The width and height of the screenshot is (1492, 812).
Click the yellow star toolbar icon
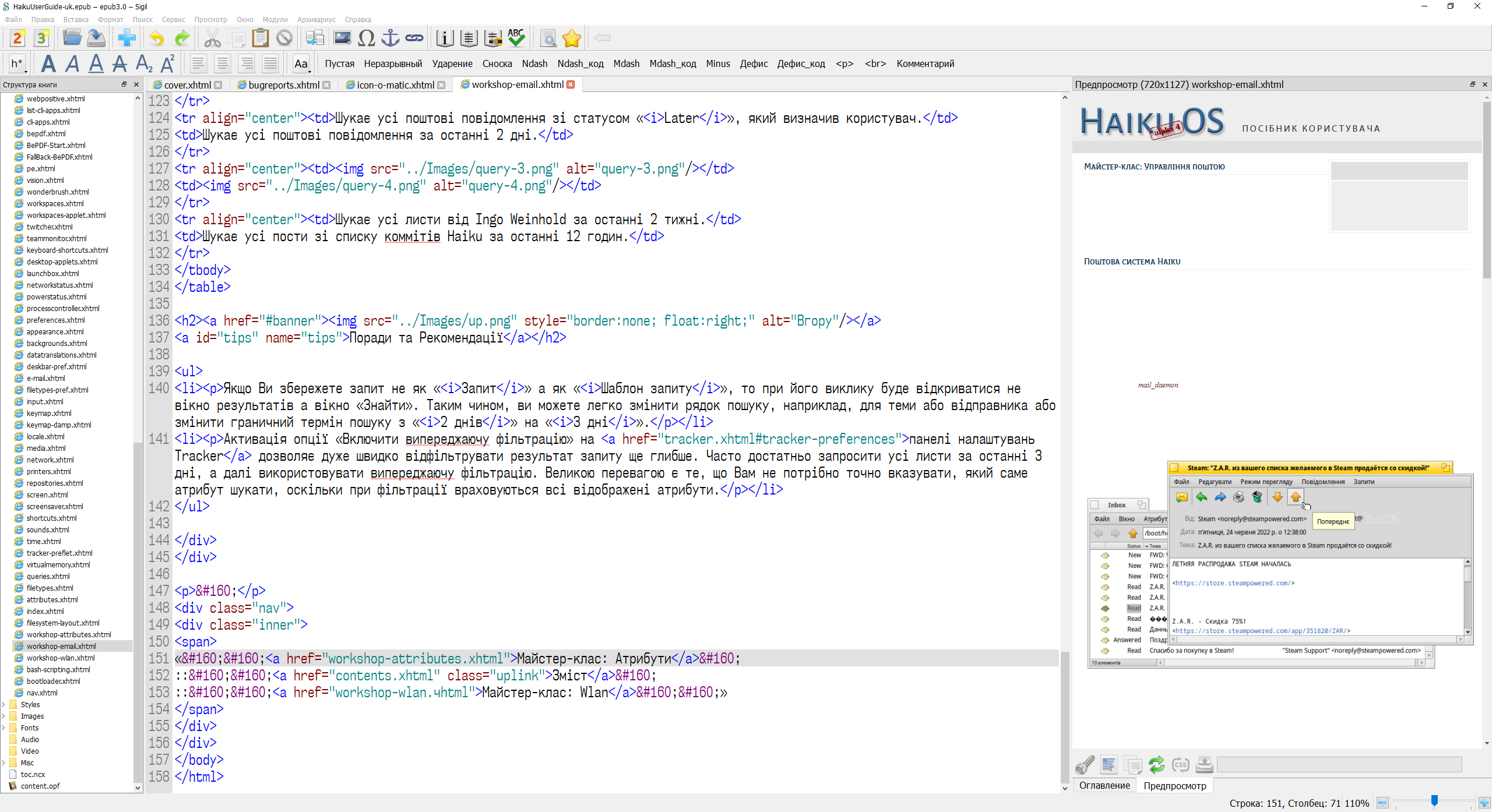(x=572, y=38)
